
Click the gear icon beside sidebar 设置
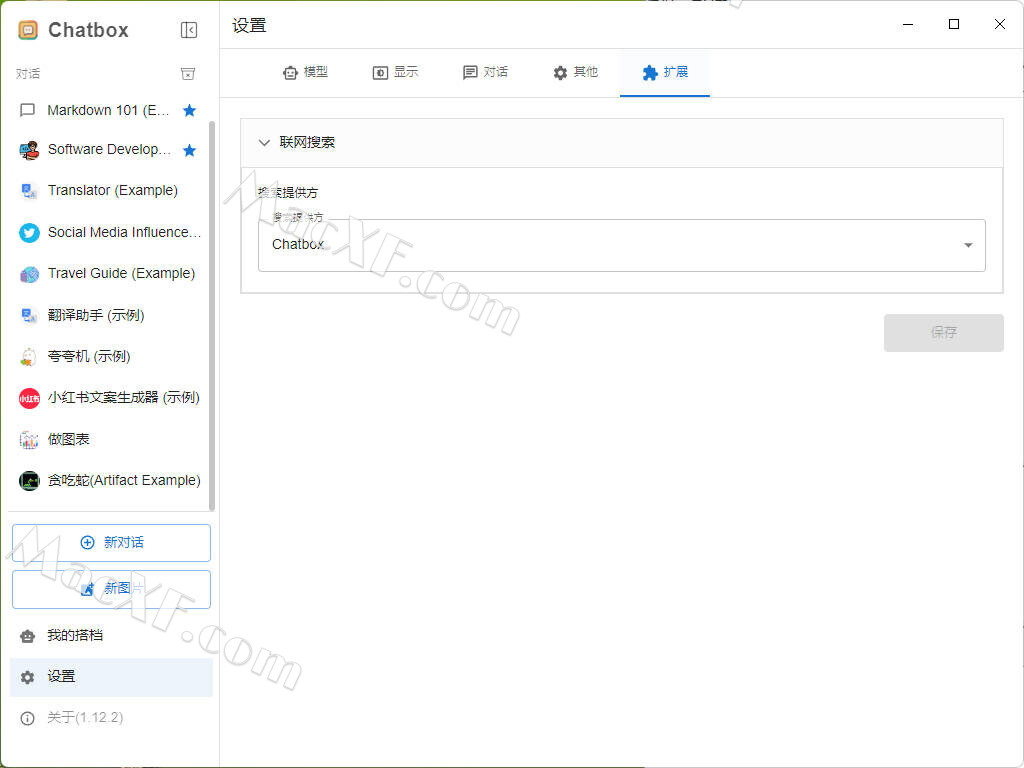[x=27, y=677]
